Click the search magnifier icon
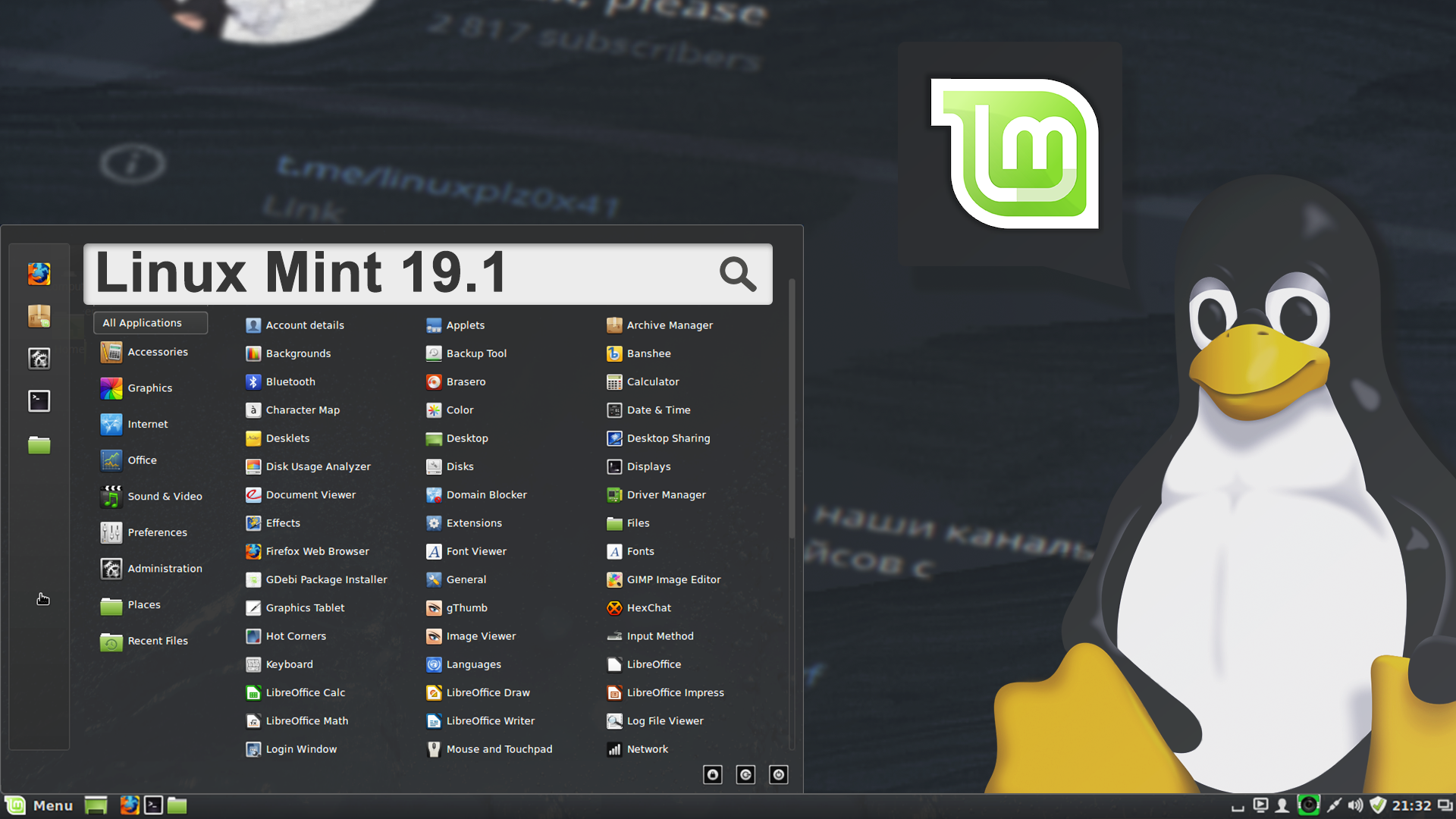This screenshot has width=1456, height=819. [x=737, y=274]
